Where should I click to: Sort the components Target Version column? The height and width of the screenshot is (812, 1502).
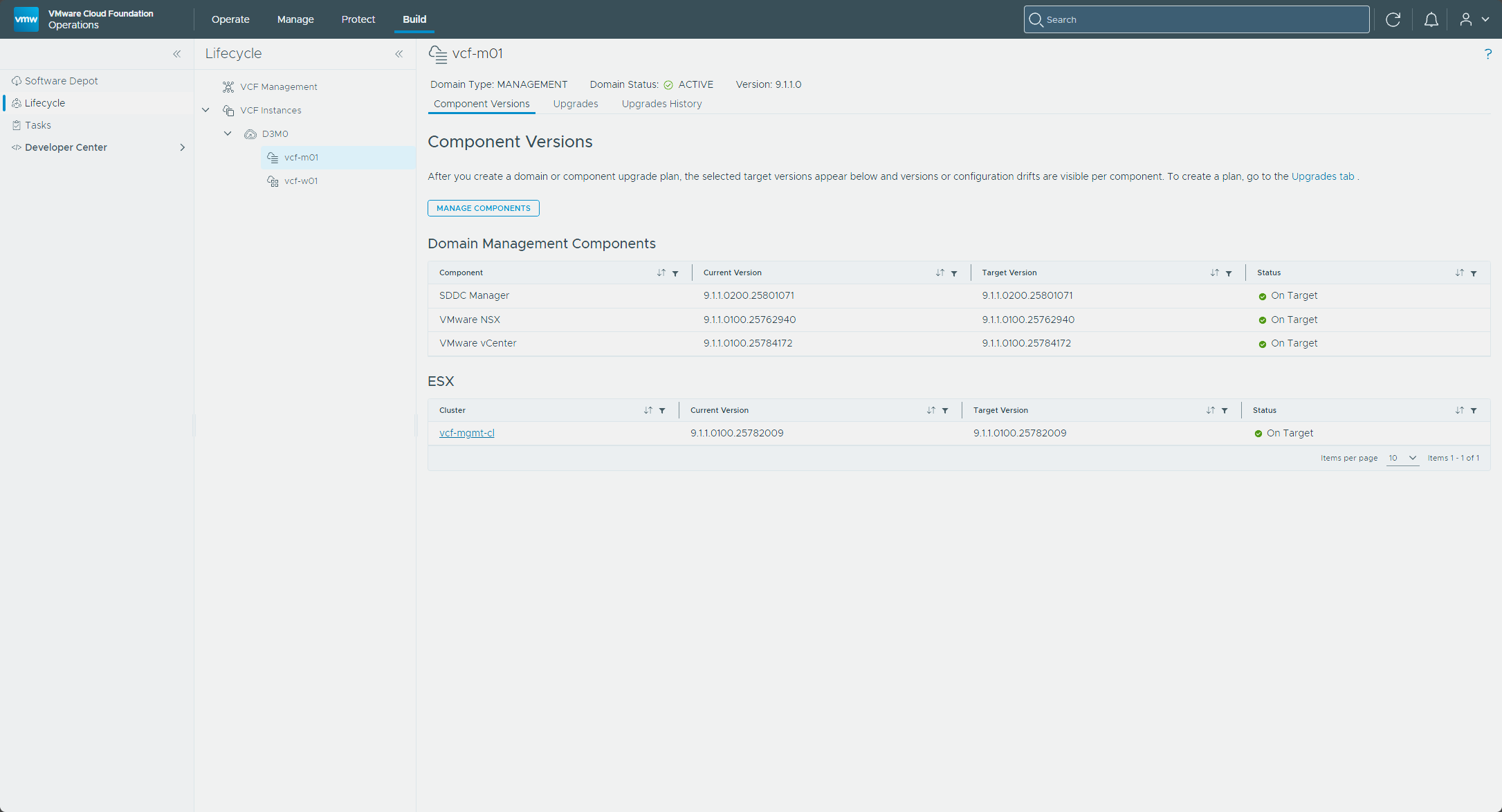[x=1215, y=273]
